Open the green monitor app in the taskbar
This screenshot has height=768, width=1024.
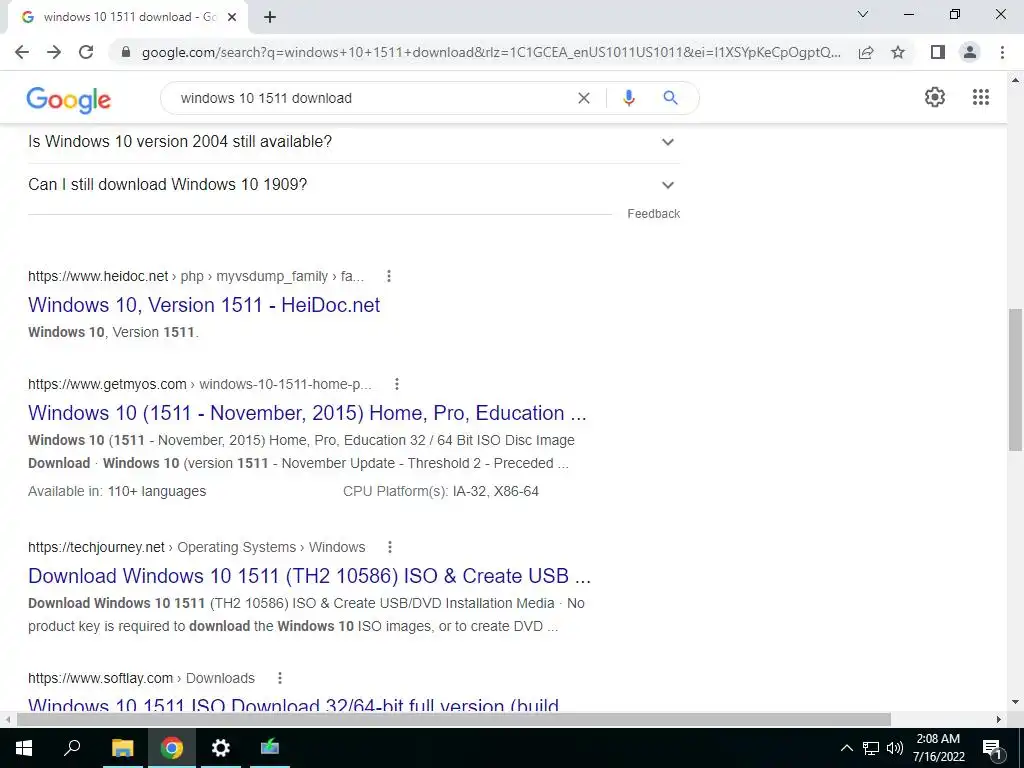270,748
